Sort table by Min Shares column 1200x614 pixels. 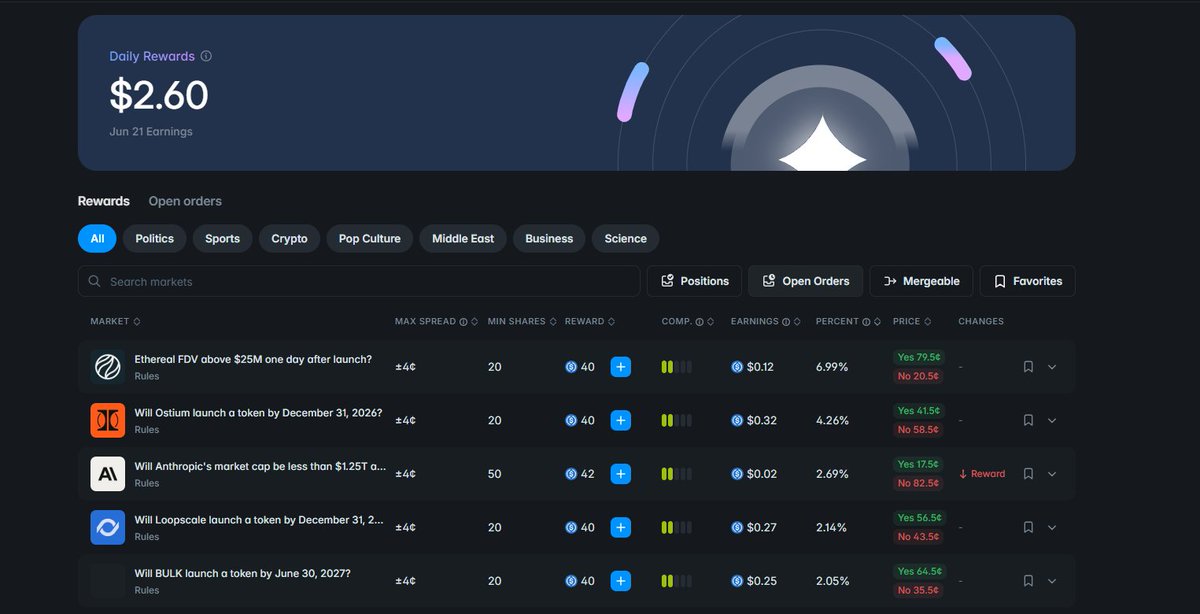click(x=521, y=322)
